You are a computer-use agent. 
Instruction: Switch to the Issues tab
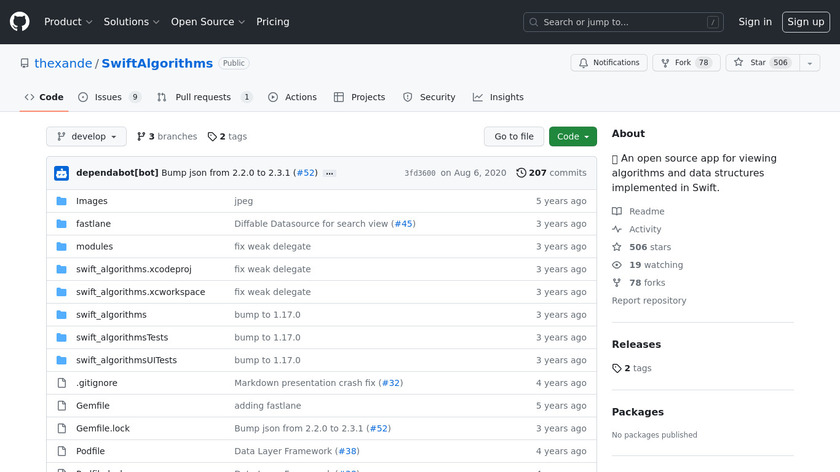(x=108, y=97)
